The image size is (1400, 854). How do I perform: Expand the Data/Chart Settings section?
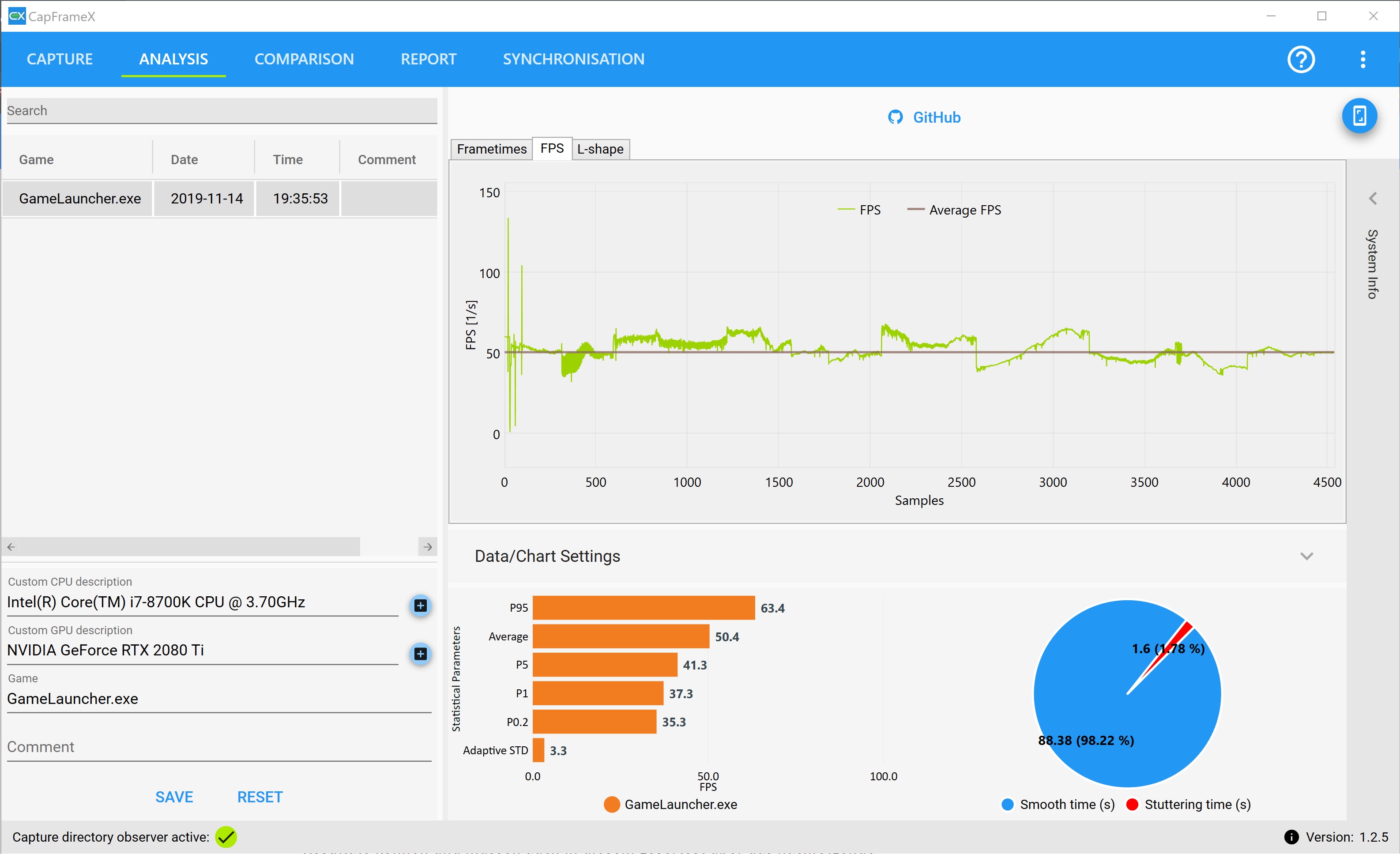coord(1306,556)
